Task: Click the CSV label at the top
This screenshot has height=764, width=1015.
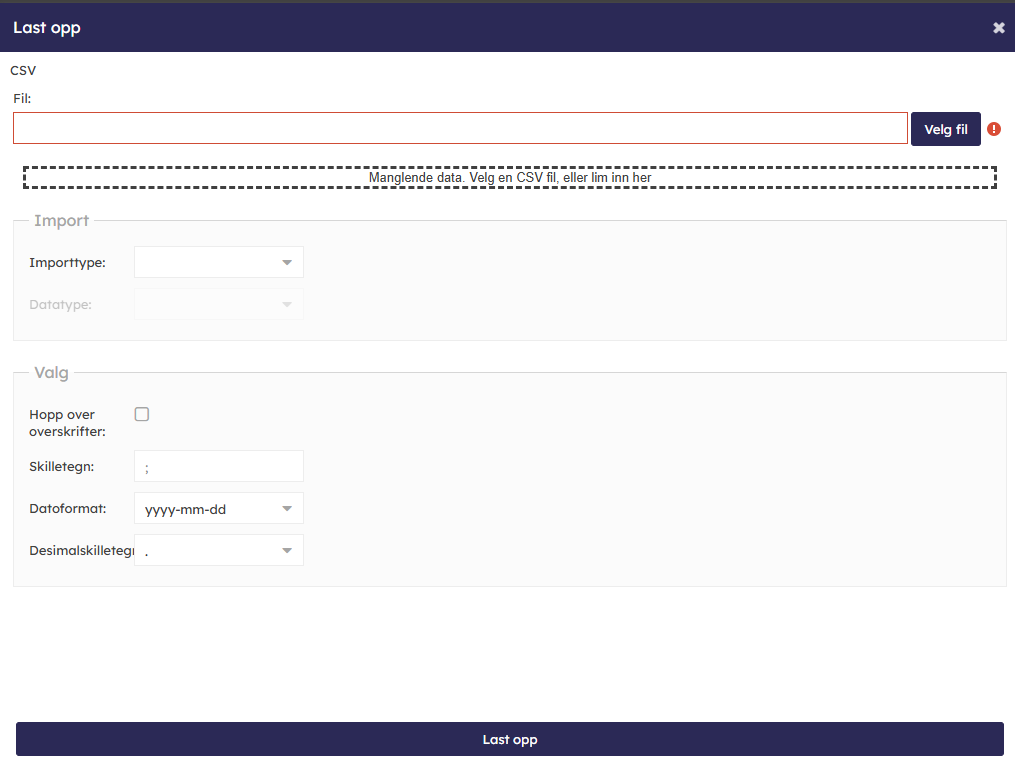Action: (x=23, y=71)
